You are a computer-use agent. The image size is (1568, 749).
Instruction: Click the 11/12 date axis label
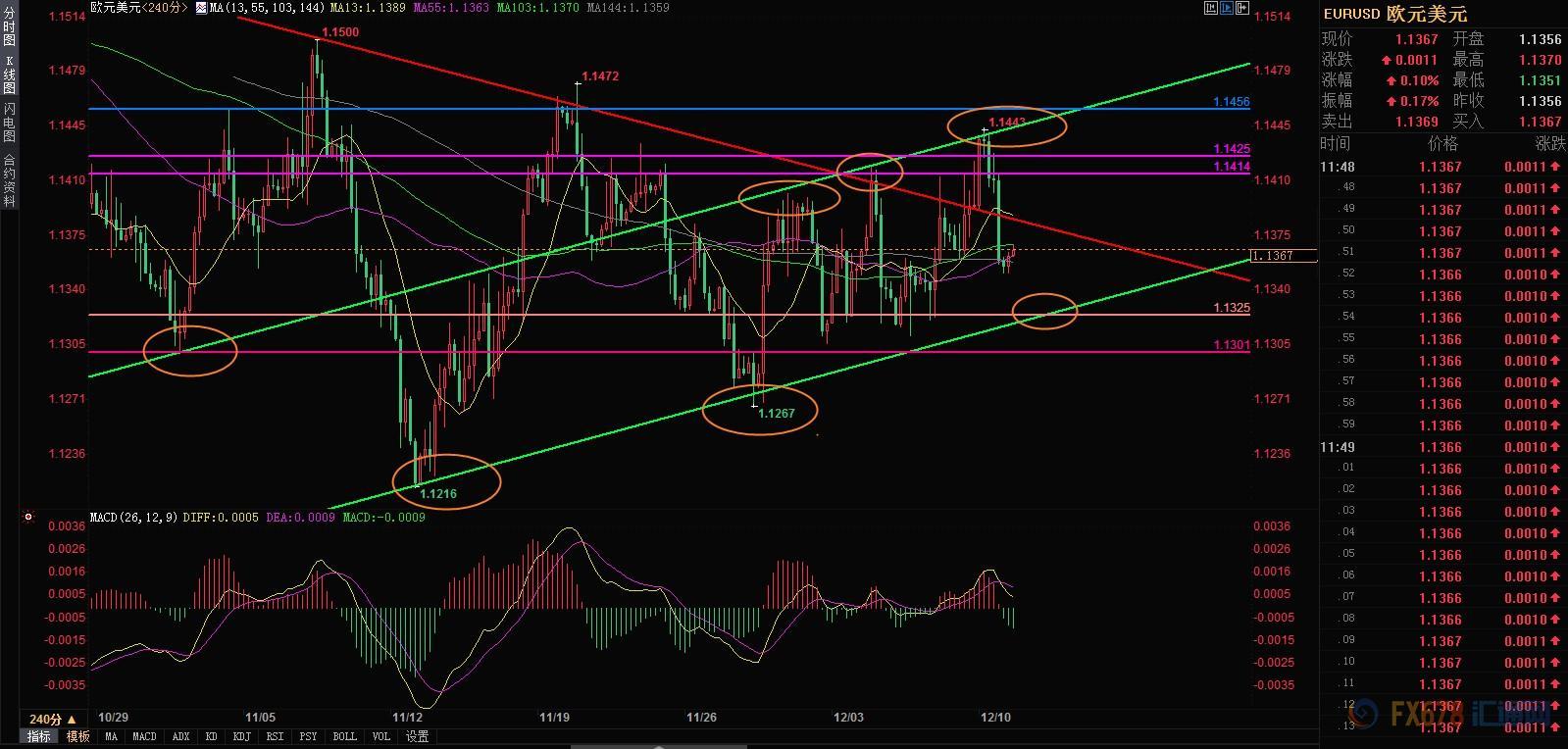[407, 718]
